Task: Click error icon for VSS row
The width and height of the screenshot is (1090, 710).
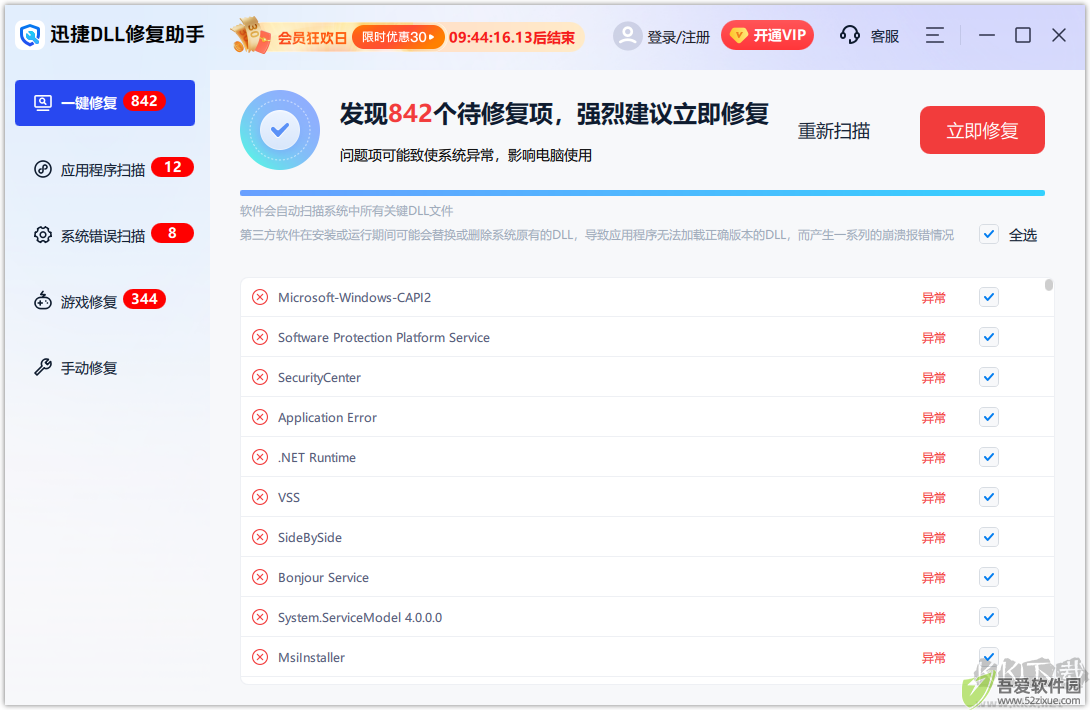Action: 260,497
